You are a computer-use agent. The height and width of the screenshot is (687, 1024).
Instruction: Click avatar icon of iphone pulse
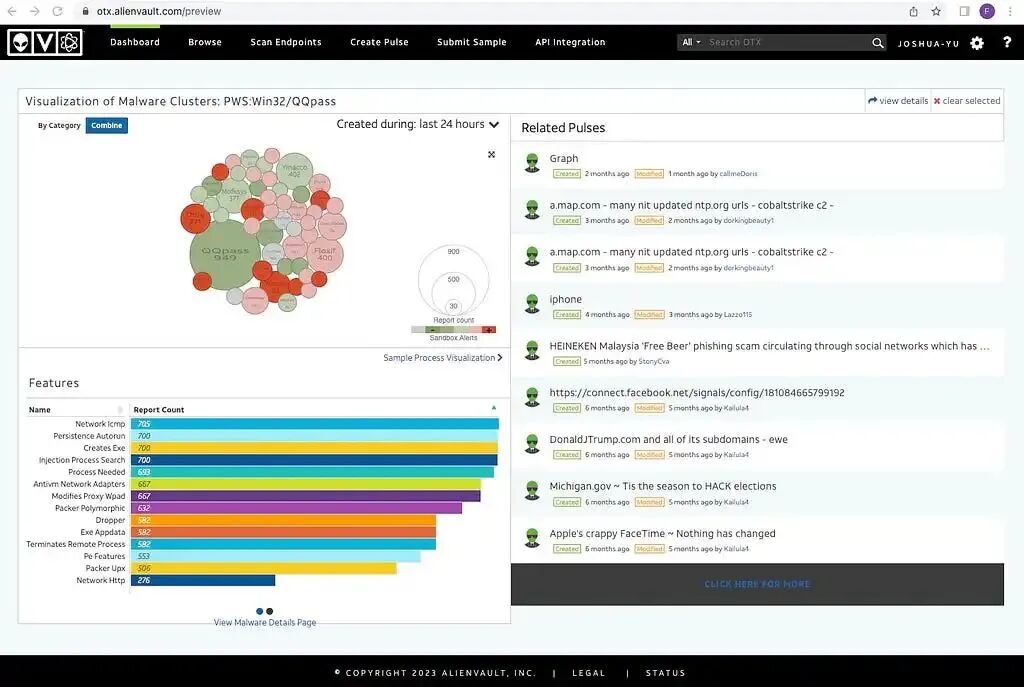[x=532, y=304]
